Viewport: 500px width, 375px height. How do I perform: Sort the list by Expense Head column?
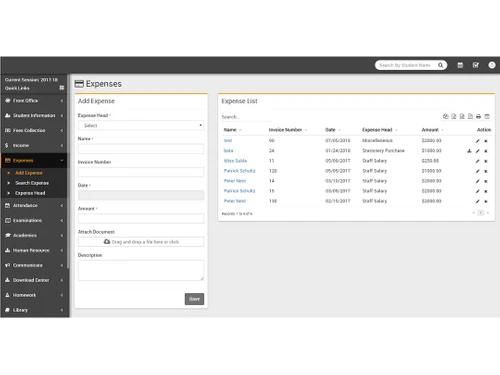tap(380, 130)
